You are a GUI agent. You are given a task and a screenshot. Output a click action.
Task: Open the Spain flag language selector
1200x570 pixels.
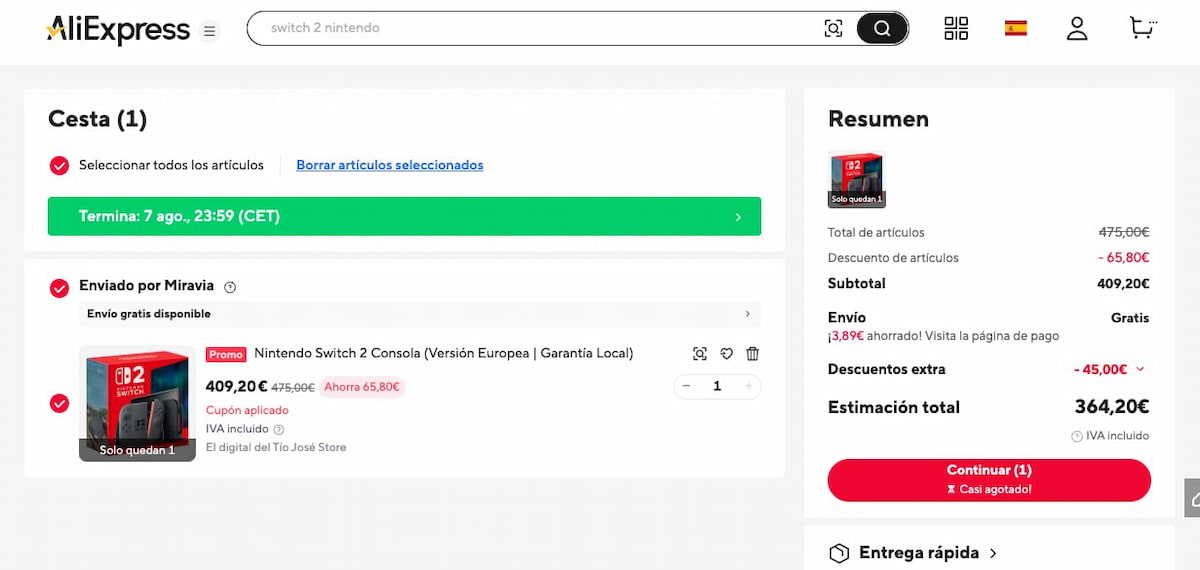(1016, 28)
